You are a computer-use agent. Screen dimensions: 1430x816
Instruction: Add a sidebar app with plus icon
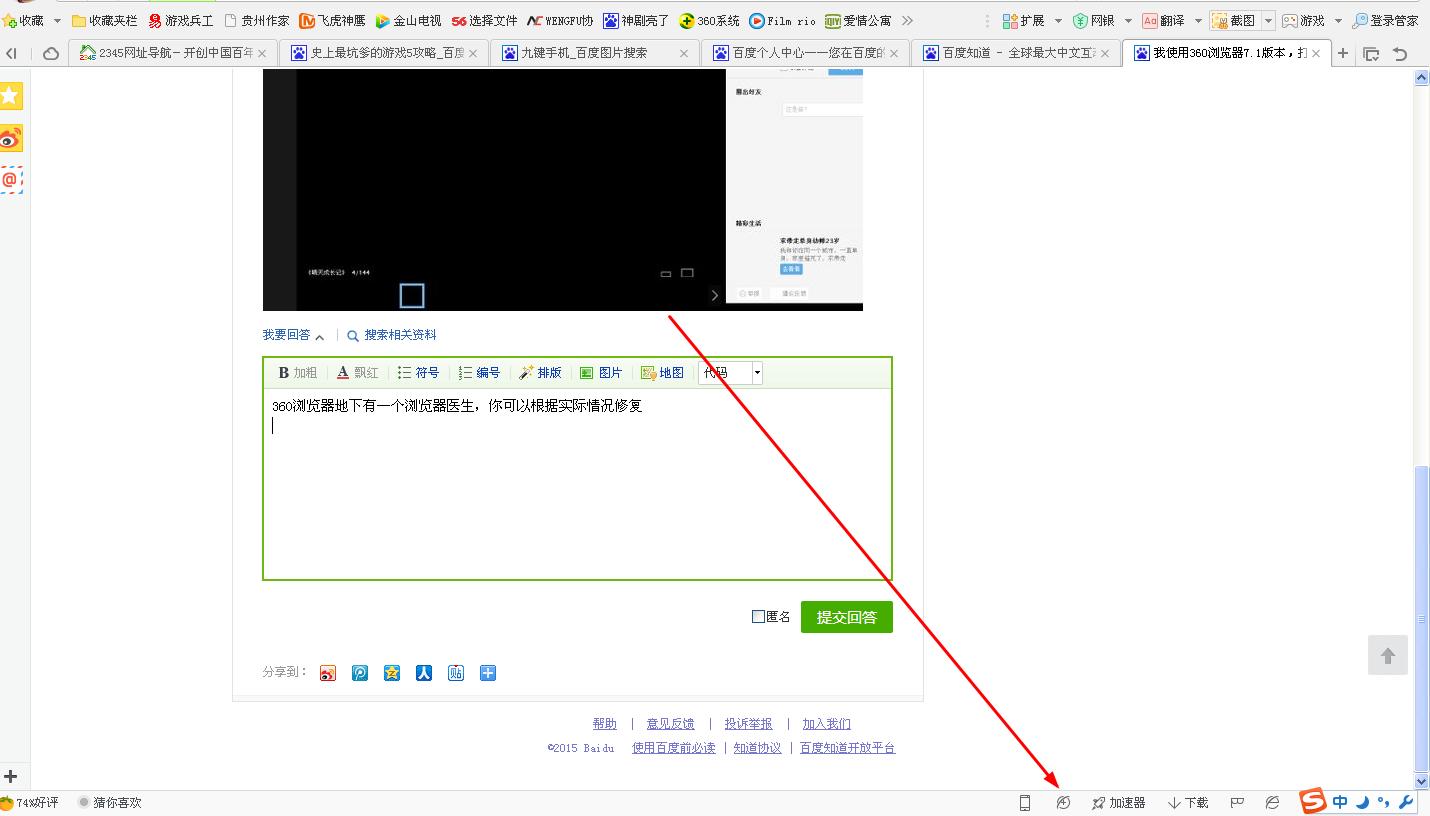coord(11,776)
